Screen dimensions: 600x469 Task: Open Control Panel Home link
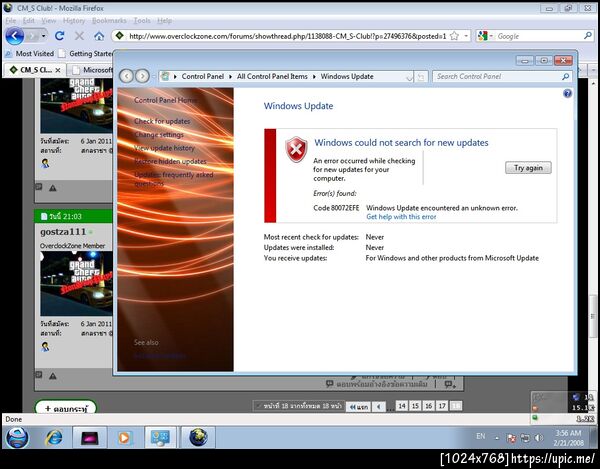(x=165, y=100)
